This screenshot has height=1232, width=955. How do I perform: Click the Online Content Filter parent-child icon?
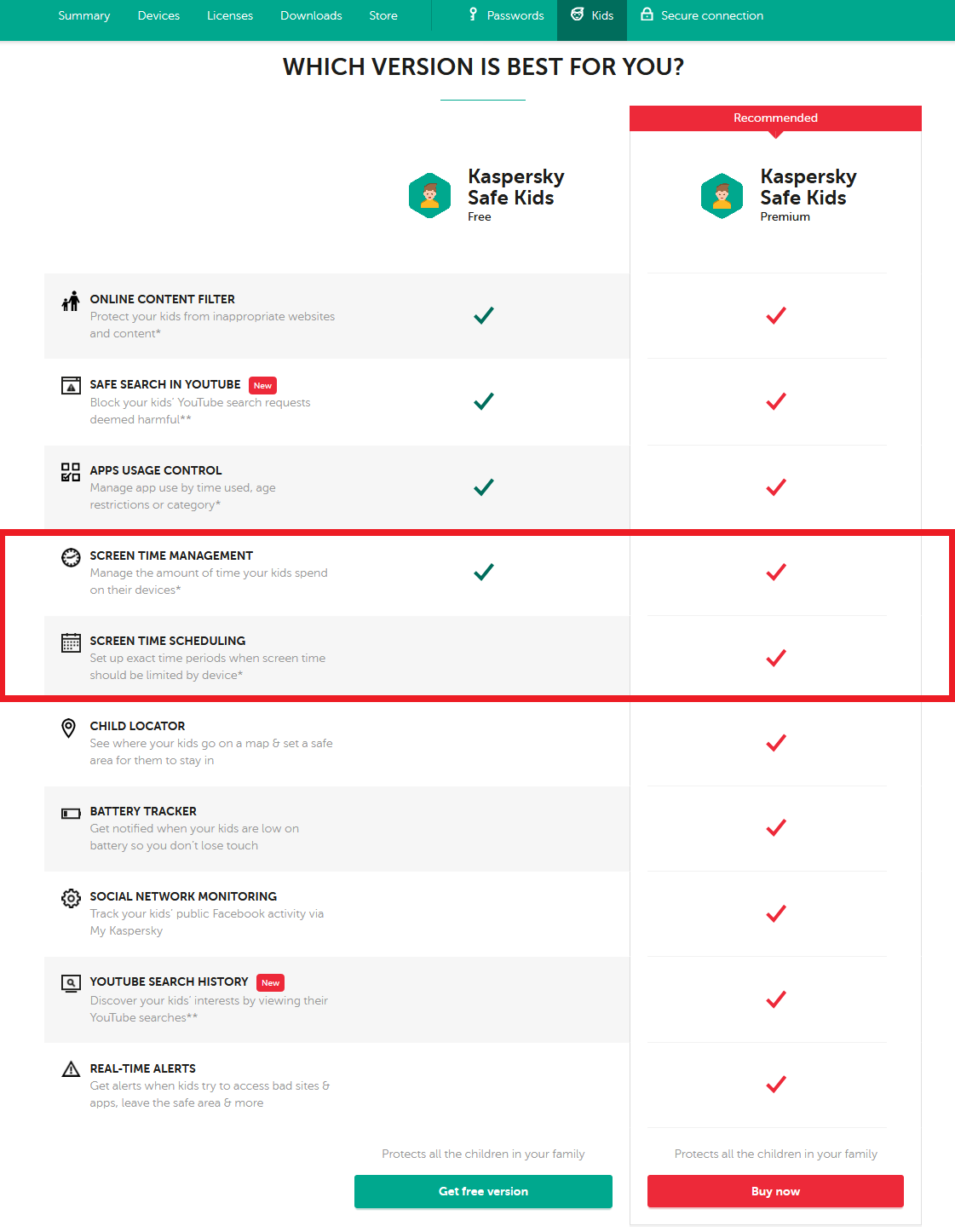(71, 301)
